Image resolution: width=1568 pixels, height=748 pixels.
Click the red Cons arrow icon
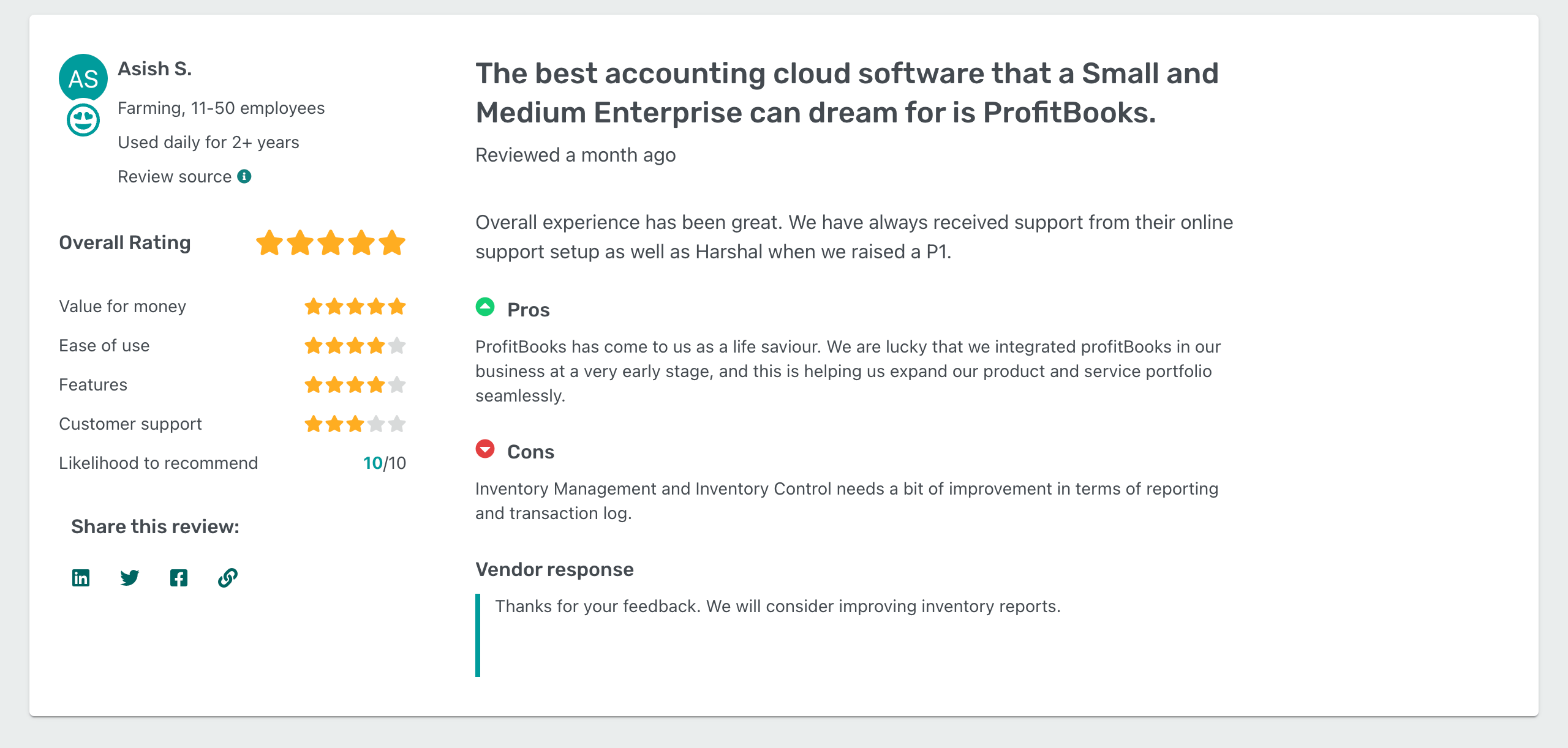pos(484,450)
